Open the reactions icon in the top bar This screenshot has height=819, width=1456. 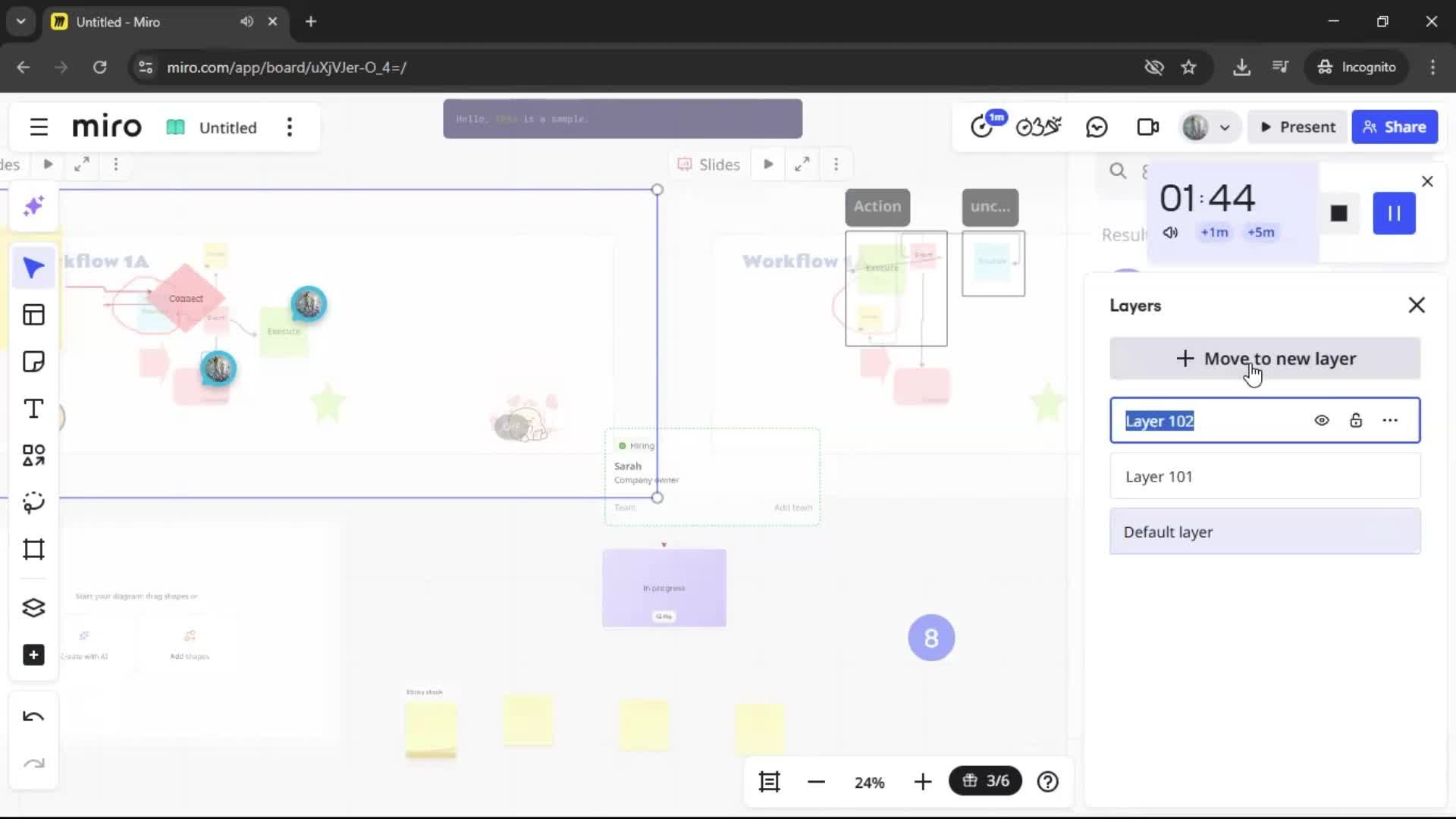1038,127
